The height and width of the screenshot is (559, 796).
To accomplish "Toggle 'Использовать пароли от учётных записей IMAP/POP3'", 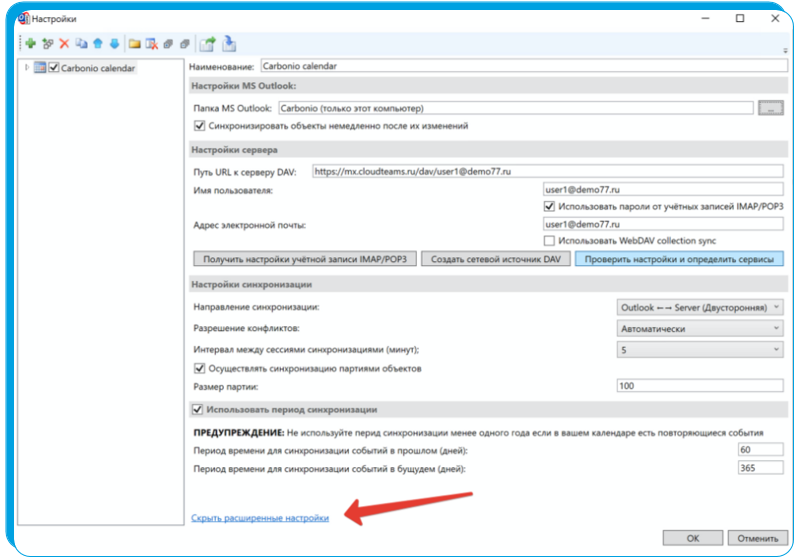I will [549, 206].
